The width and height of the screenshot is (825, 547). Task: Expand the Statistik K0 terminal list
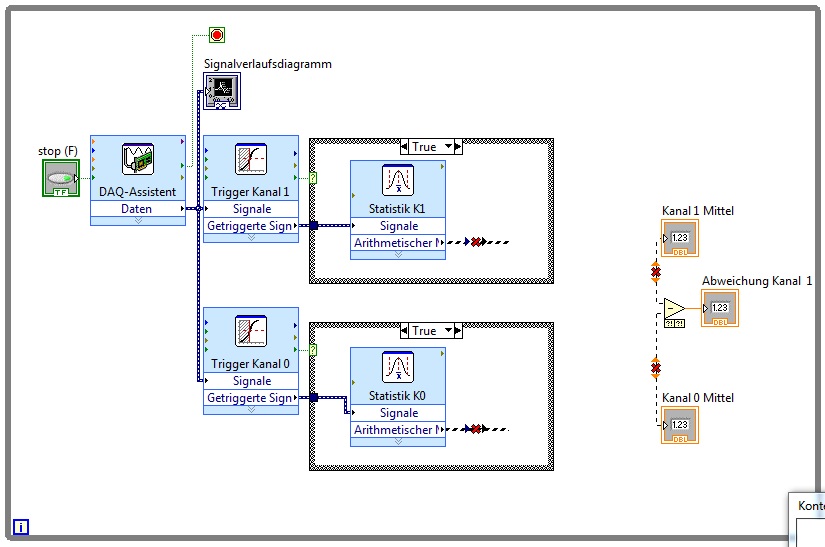click(398, 442)
